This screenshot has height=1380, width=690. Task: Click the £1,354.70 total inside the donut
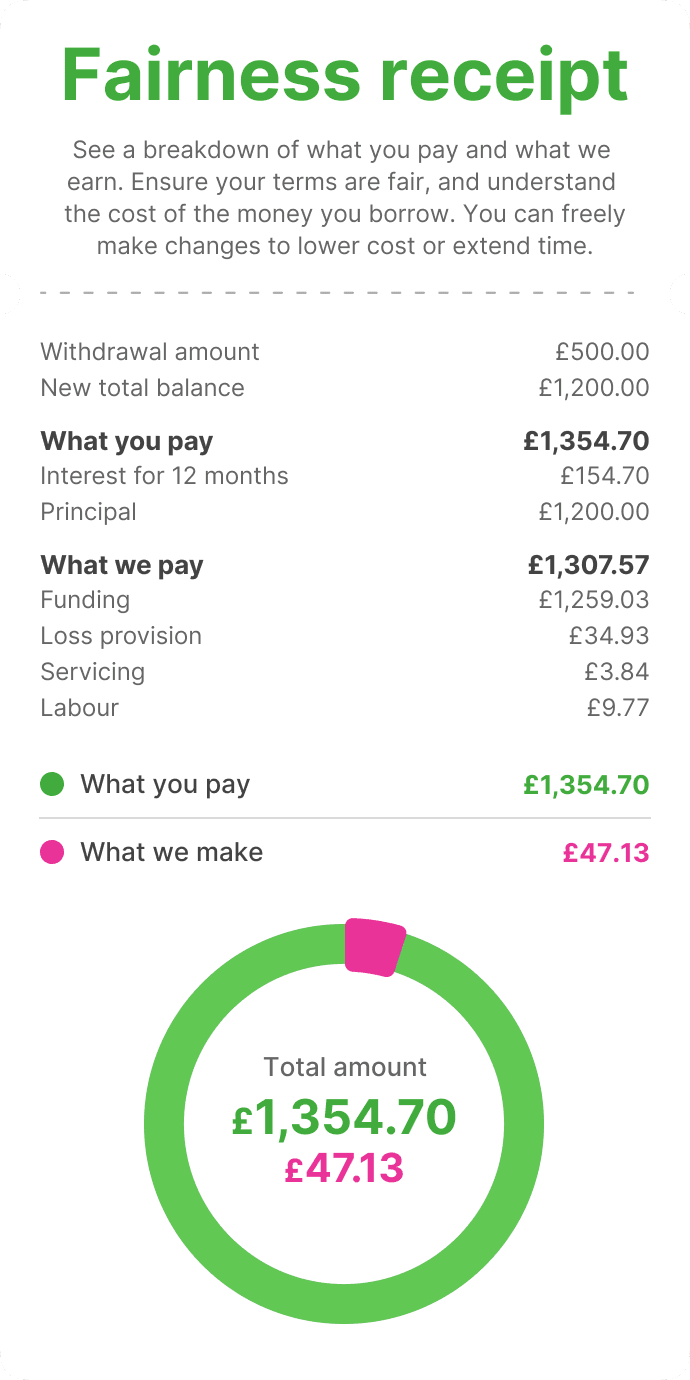[345, 1117]
